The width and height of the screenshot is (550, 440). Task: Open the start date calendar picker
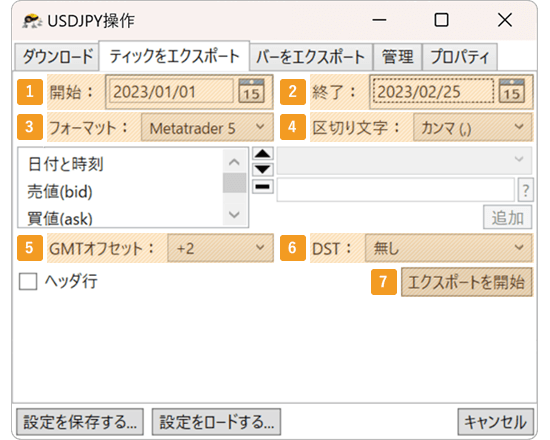(x=251, y=91)
